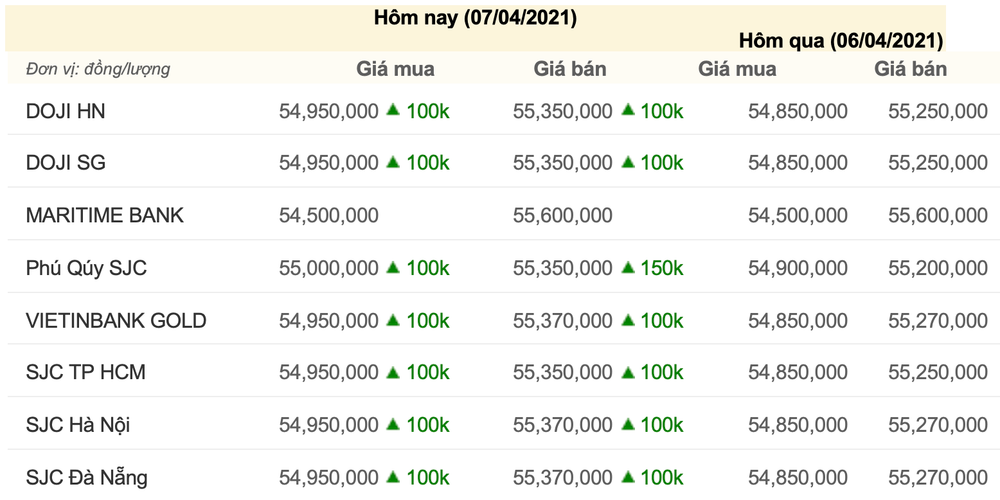Click SJC Đà Nẵng row label
The height and width of the screenshot is (500, 1000).
point(87,477)
